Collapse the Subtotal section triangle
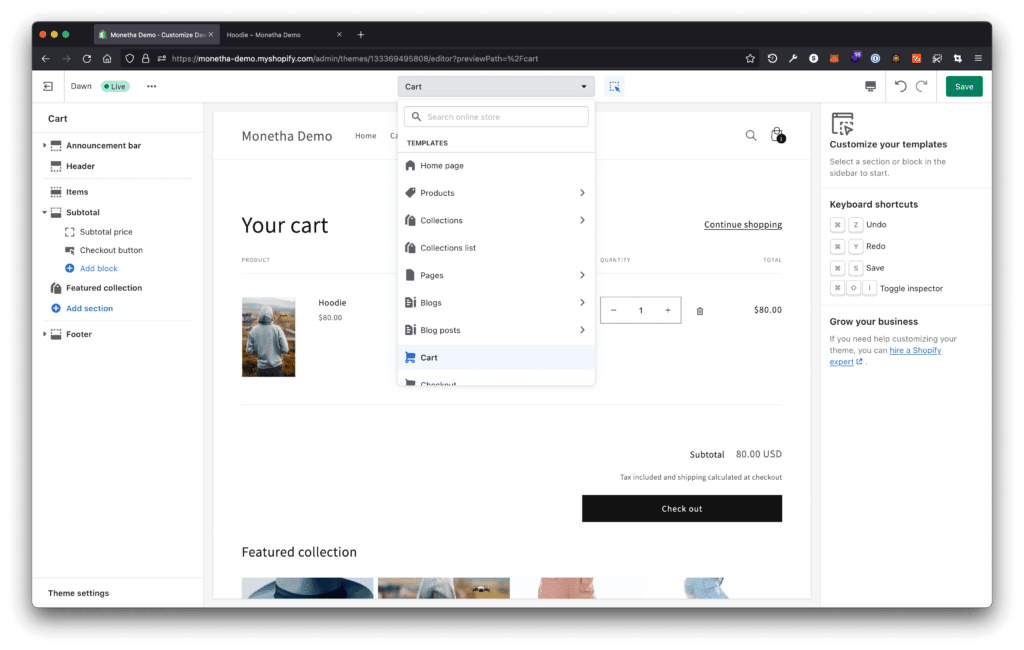Image resolution: width=1024 pixels, height=650 pixels. (x=44, y=212)
